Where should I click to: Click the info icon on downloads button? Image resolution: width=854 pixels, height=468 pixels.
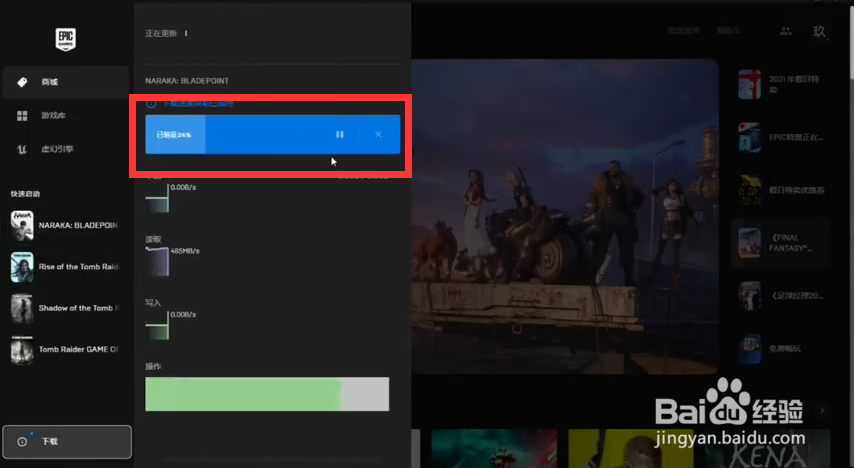tap(22, 442)
